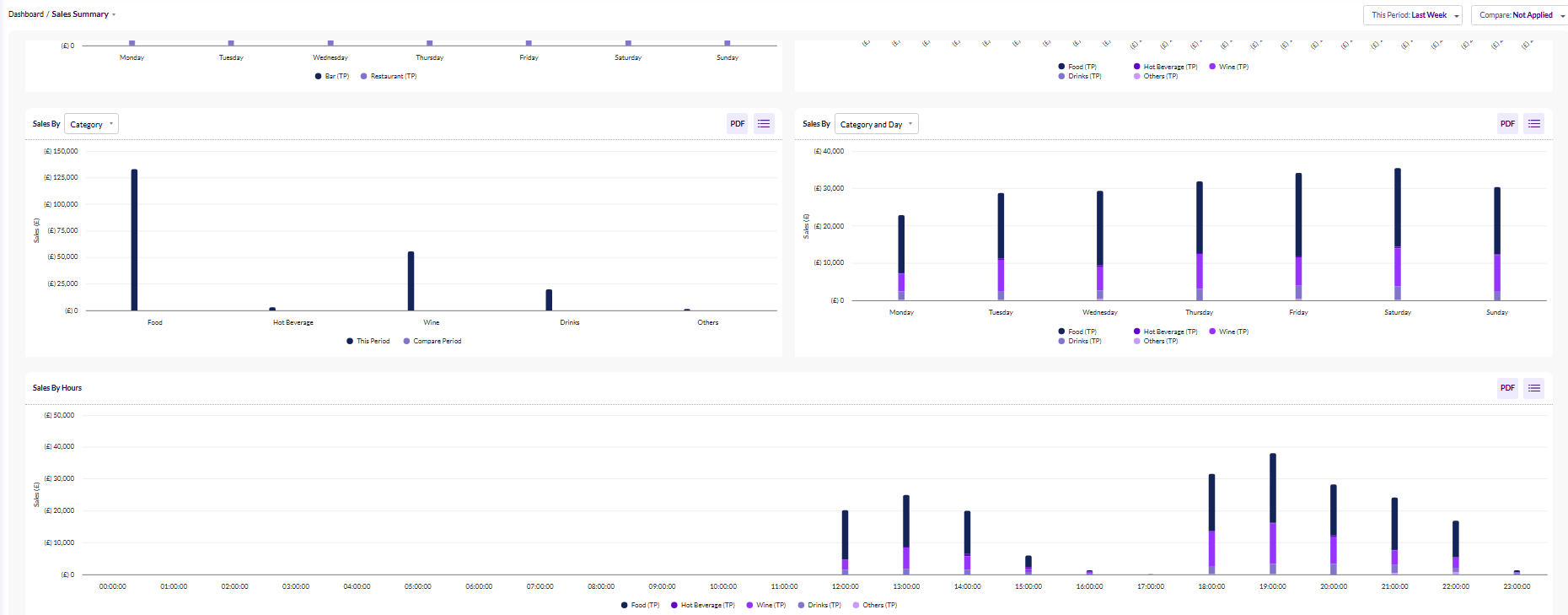The height and width of the screenshot is (615, 1568).
Task: Toggle Restaurant (TP) legend series
Action: pos(389,77)
